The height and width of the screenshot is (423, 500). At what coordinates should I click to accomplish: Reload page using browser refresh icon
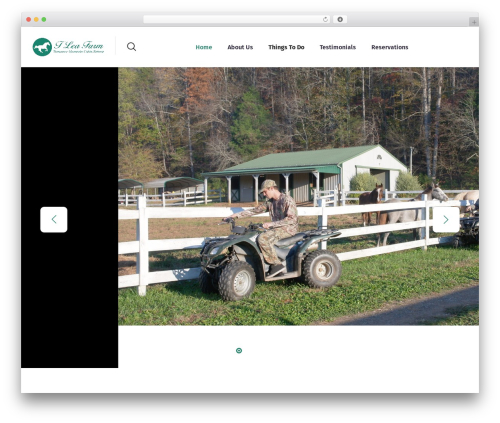click(x=325, y=19)
